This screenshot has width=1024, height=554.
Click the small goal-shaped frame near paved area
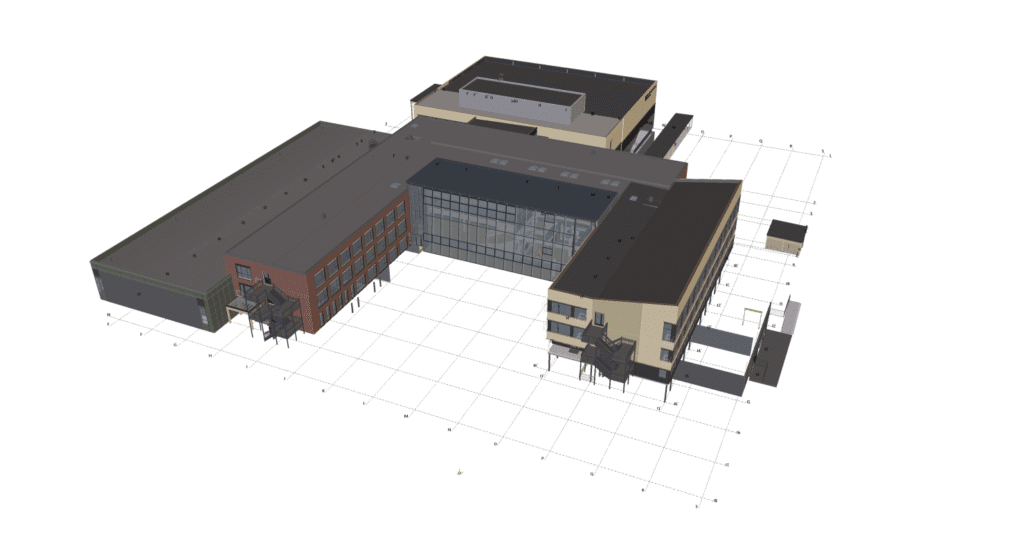pos(749,319)
